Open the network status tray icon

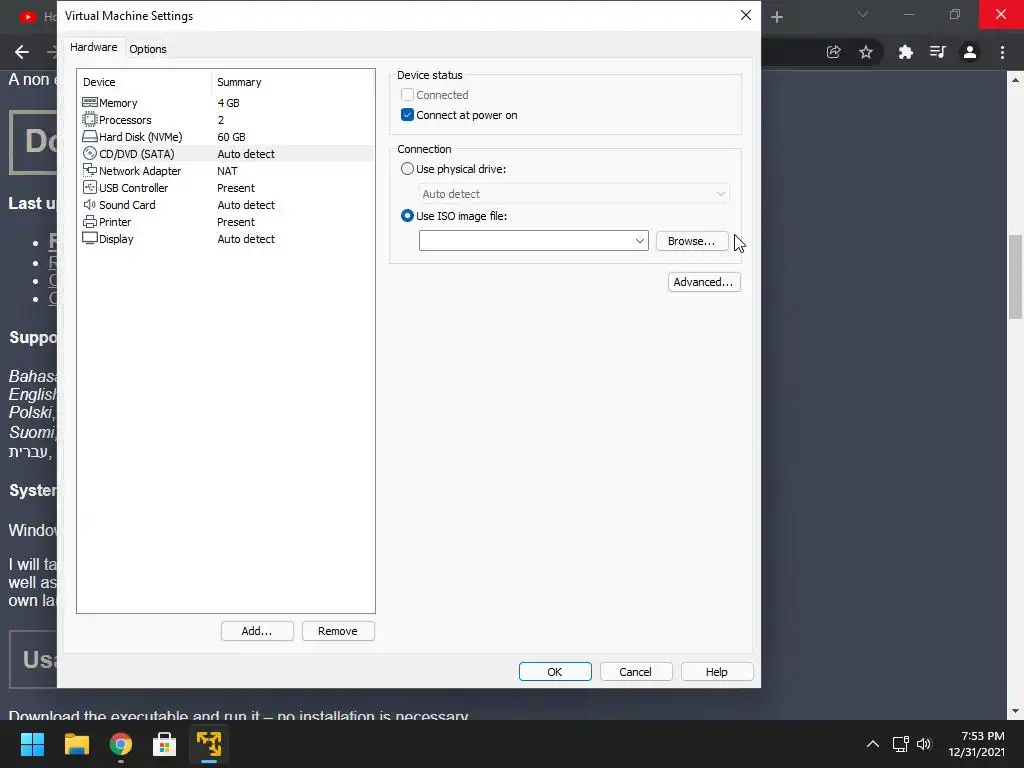point(901,744)
